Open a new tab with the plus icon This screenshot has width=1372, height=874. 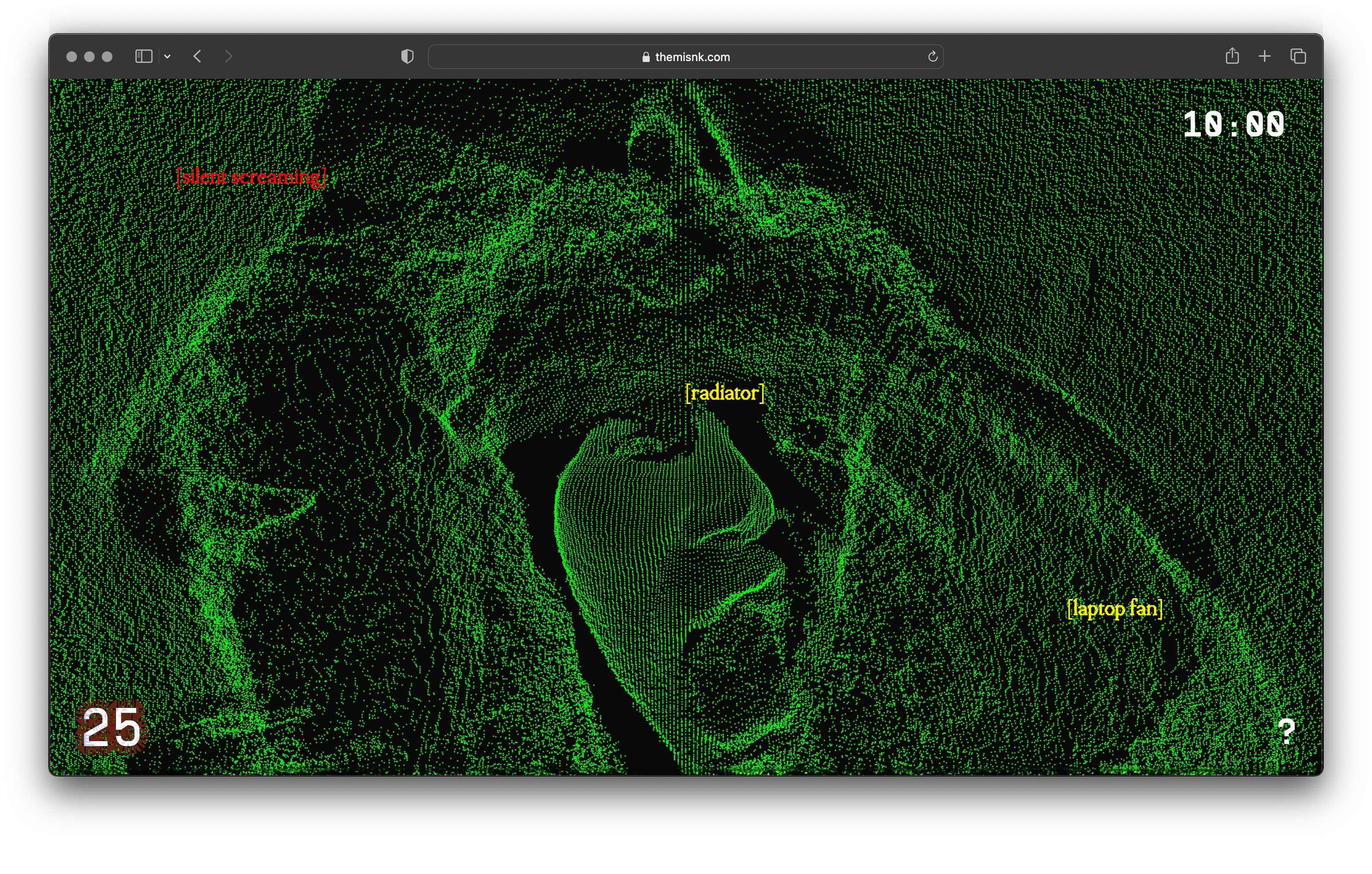1265,56
